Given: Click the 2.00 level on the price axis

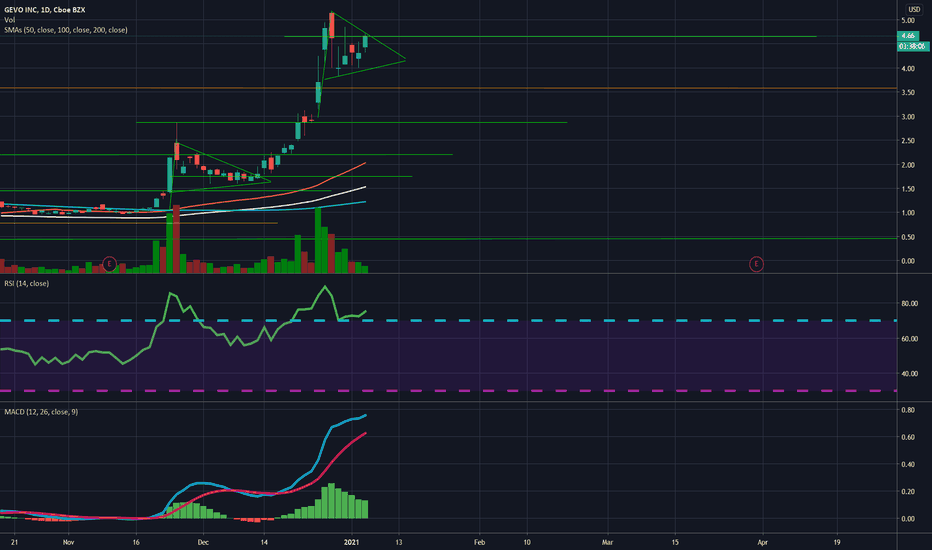Looking at the screenshot, I should 908,165.
